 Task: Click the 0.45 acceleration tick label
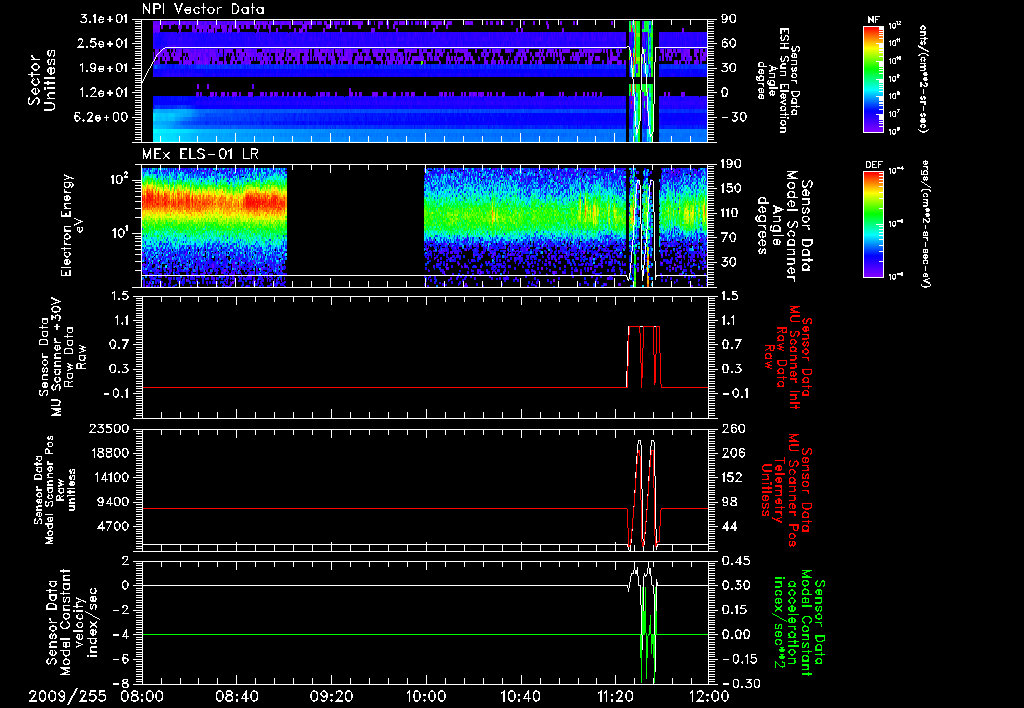click(735, 561)
